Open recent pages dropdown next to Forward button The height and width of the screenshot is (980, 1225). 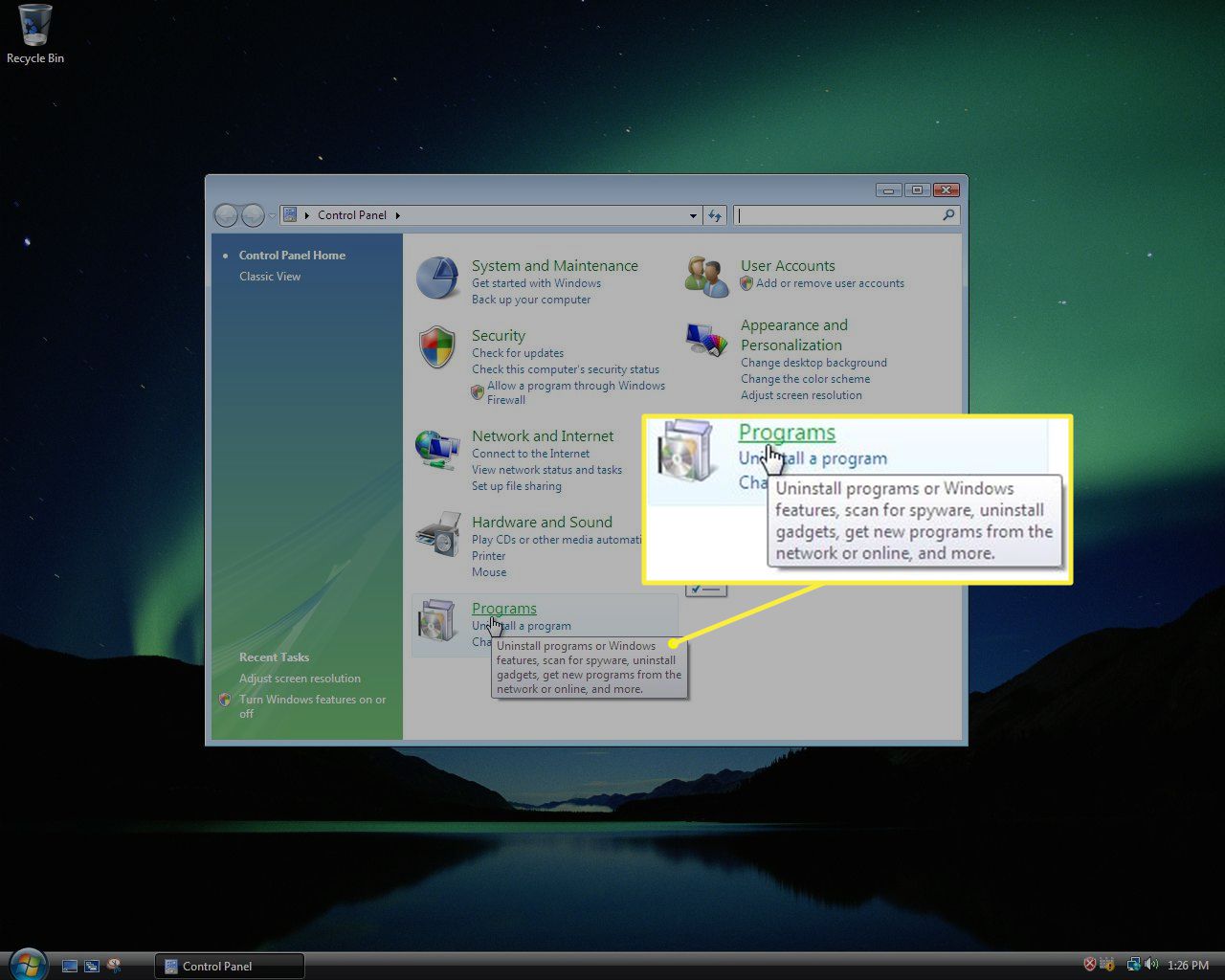[x=272, y=216]
